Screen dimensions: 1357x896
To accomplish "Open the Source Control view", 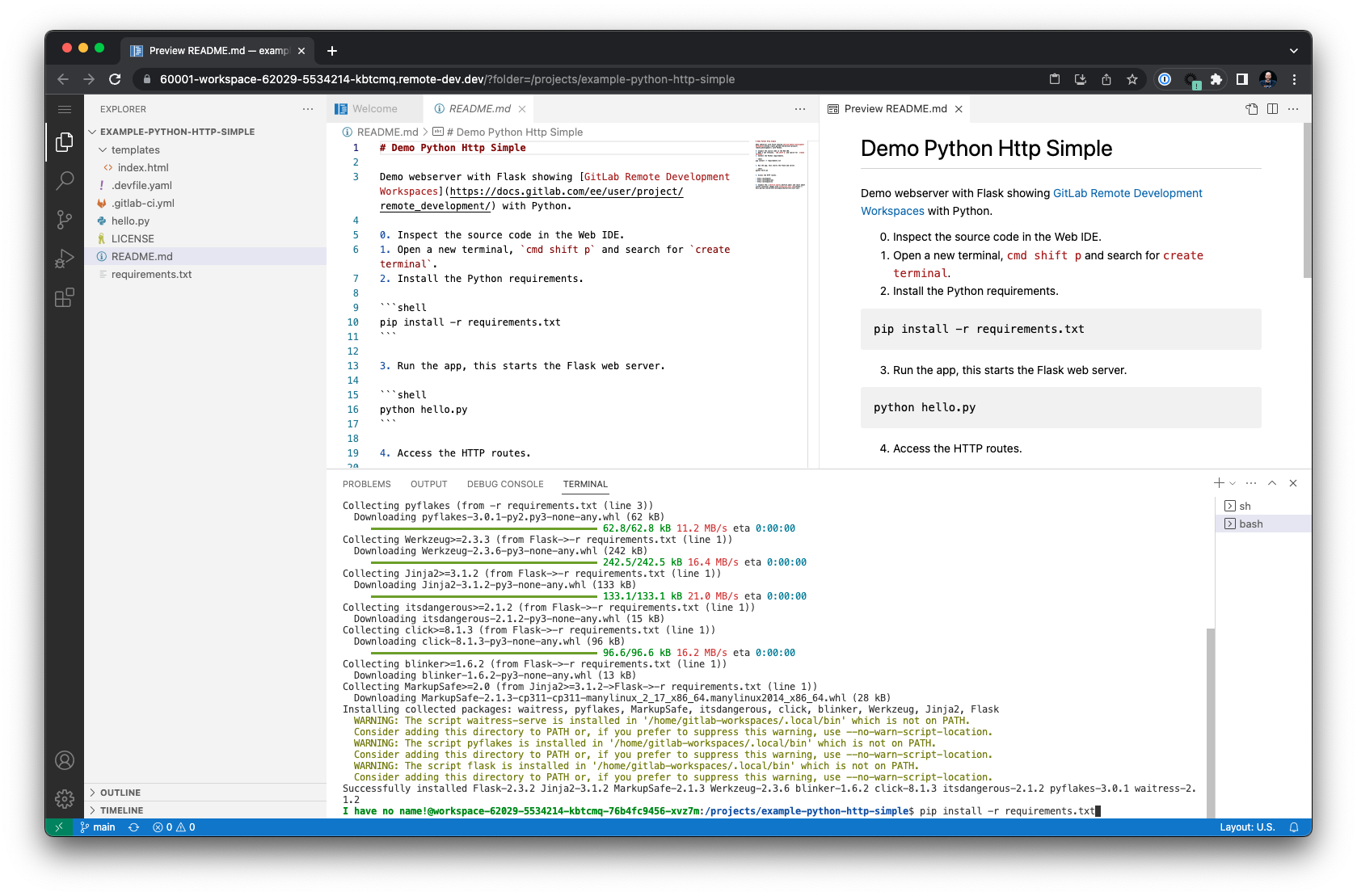I will 65,220.
